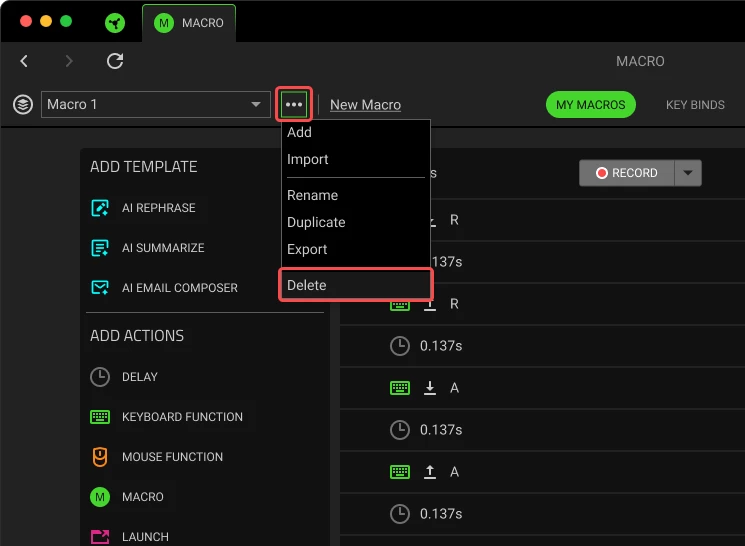Viewport: 745px width, 546px height.
Task: Click the keyboard icon in key-up A row
Action: pyautogui.click(x=400, y=472)
